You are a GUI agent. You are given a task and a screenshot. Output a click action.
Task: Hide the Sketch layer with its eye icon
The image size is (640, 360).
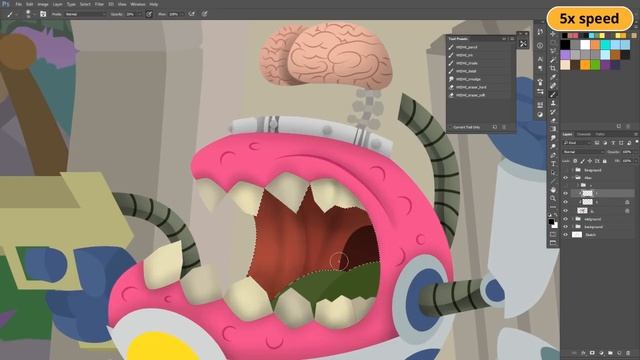click(565, 235)
